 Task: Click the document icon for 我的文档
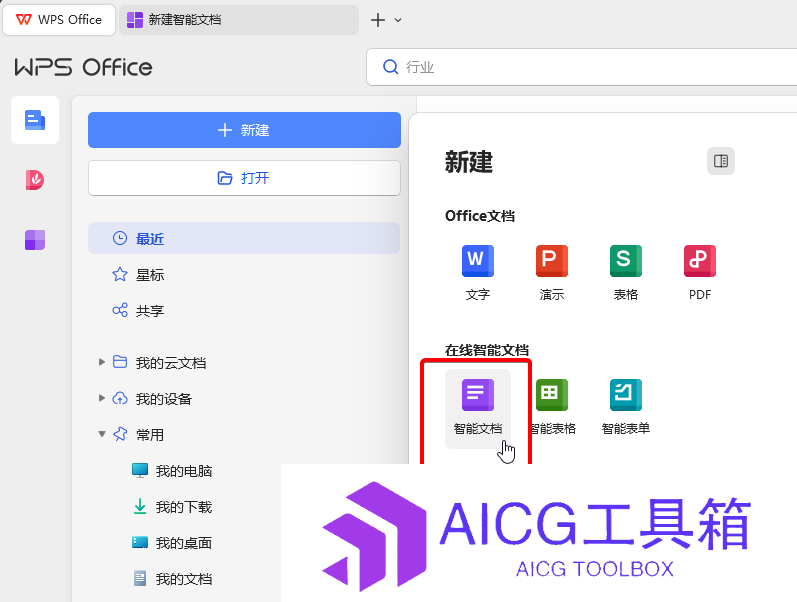pos(140,579)
